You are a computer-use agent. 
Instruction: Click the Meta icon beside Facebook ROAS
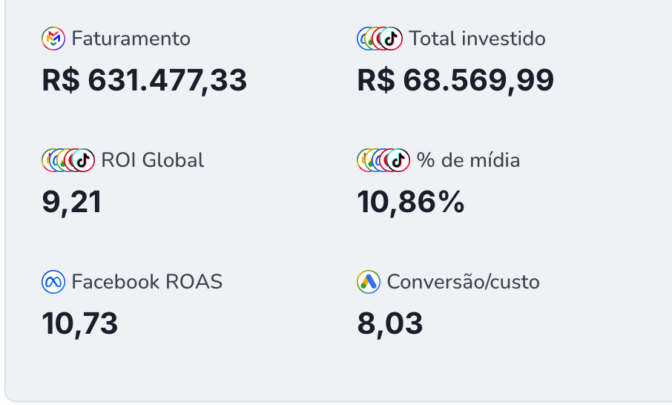(53, 282)
